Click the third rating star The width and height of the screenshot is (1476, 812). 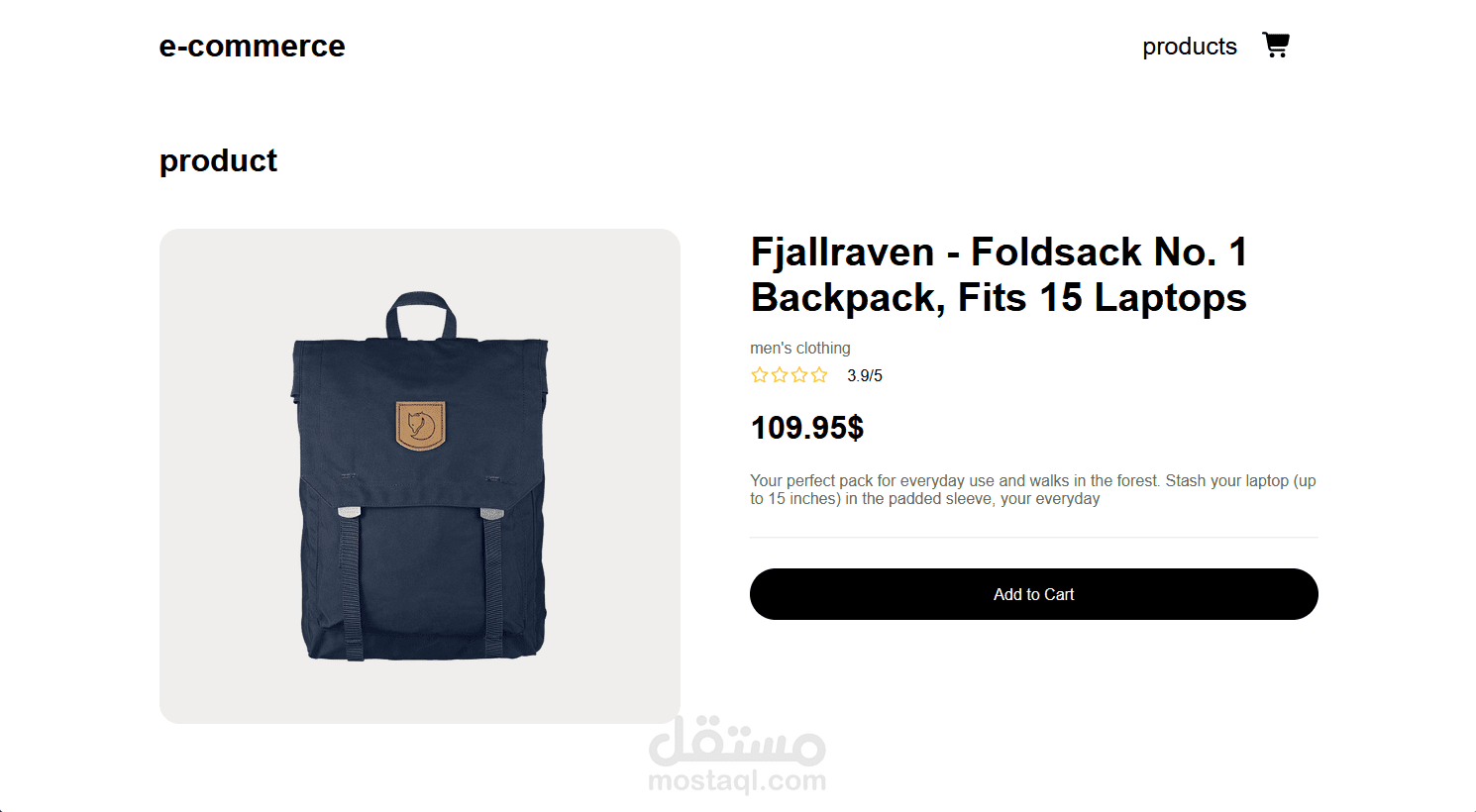click(x=799, y=375)
